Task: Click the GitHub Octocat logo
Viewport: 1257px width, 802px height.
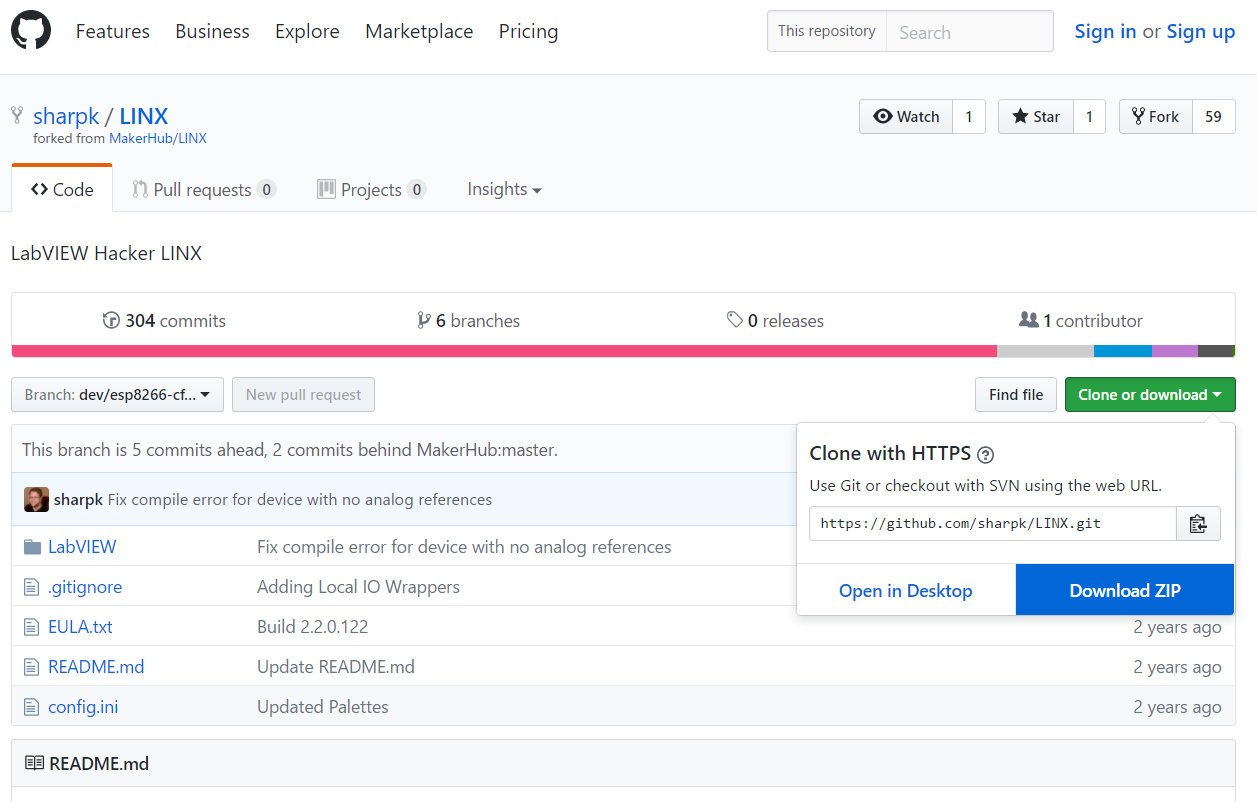Action: coord(31,31)
